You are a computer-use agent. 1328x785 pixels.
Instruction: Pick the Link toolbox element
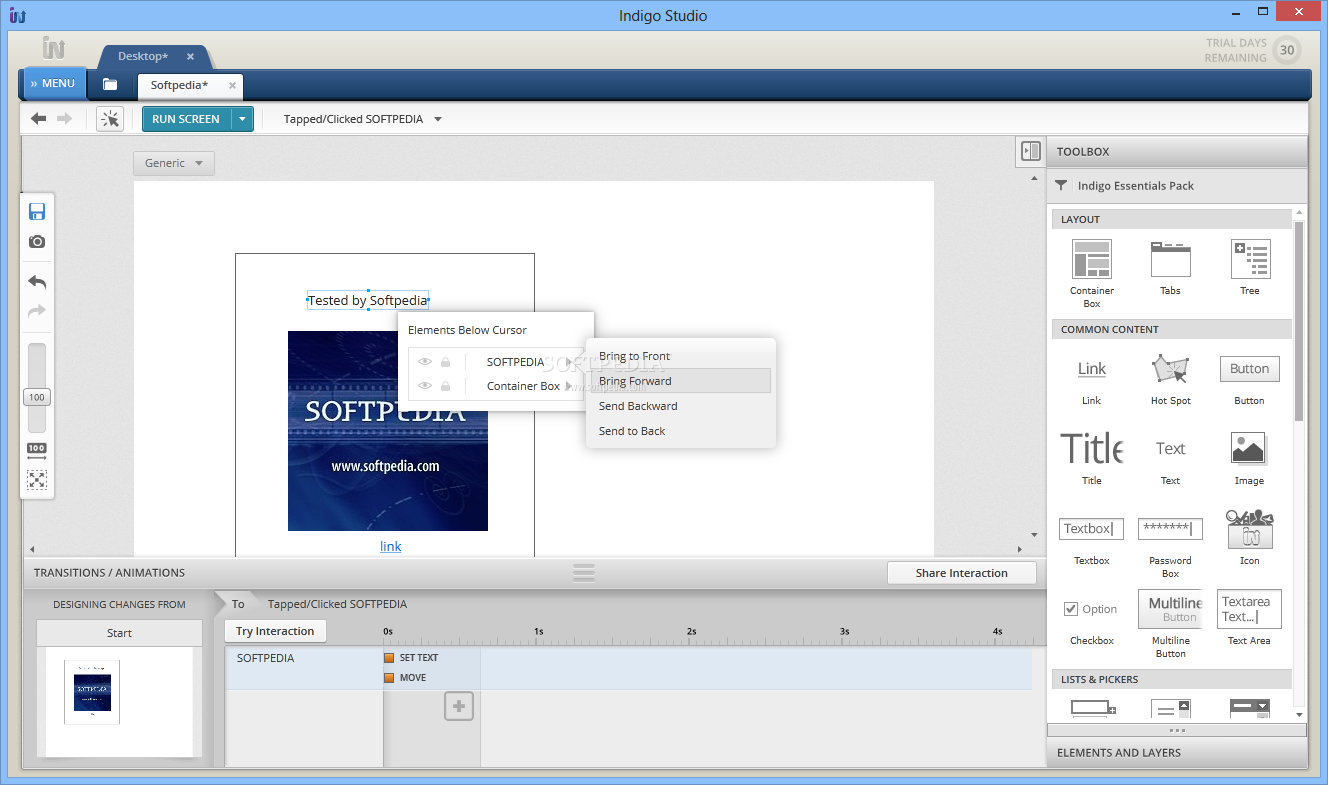coord(1092,381)
